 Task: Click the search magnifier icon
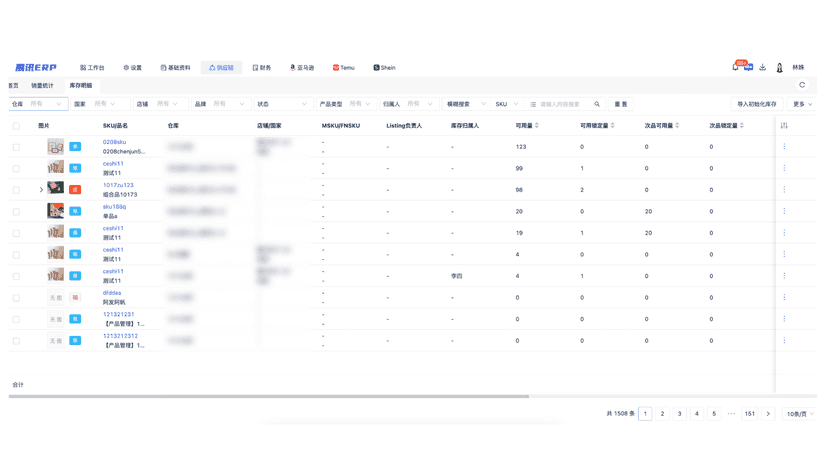(x=597, y=104)
